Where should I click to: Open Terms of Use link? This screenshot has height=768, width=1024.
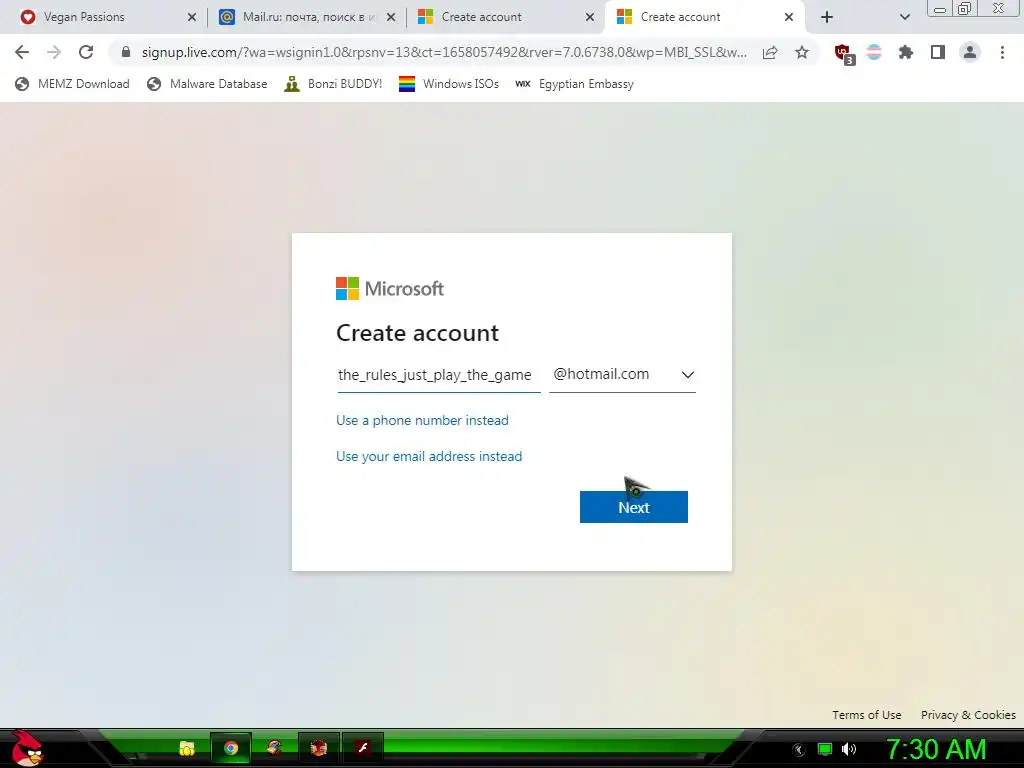[867, 715]
